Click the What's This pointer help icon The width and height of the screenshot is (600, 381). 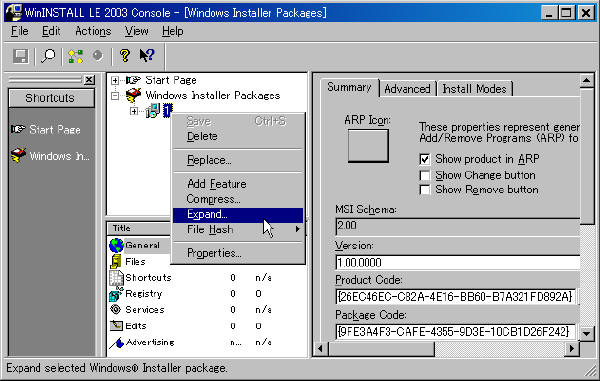147,56
